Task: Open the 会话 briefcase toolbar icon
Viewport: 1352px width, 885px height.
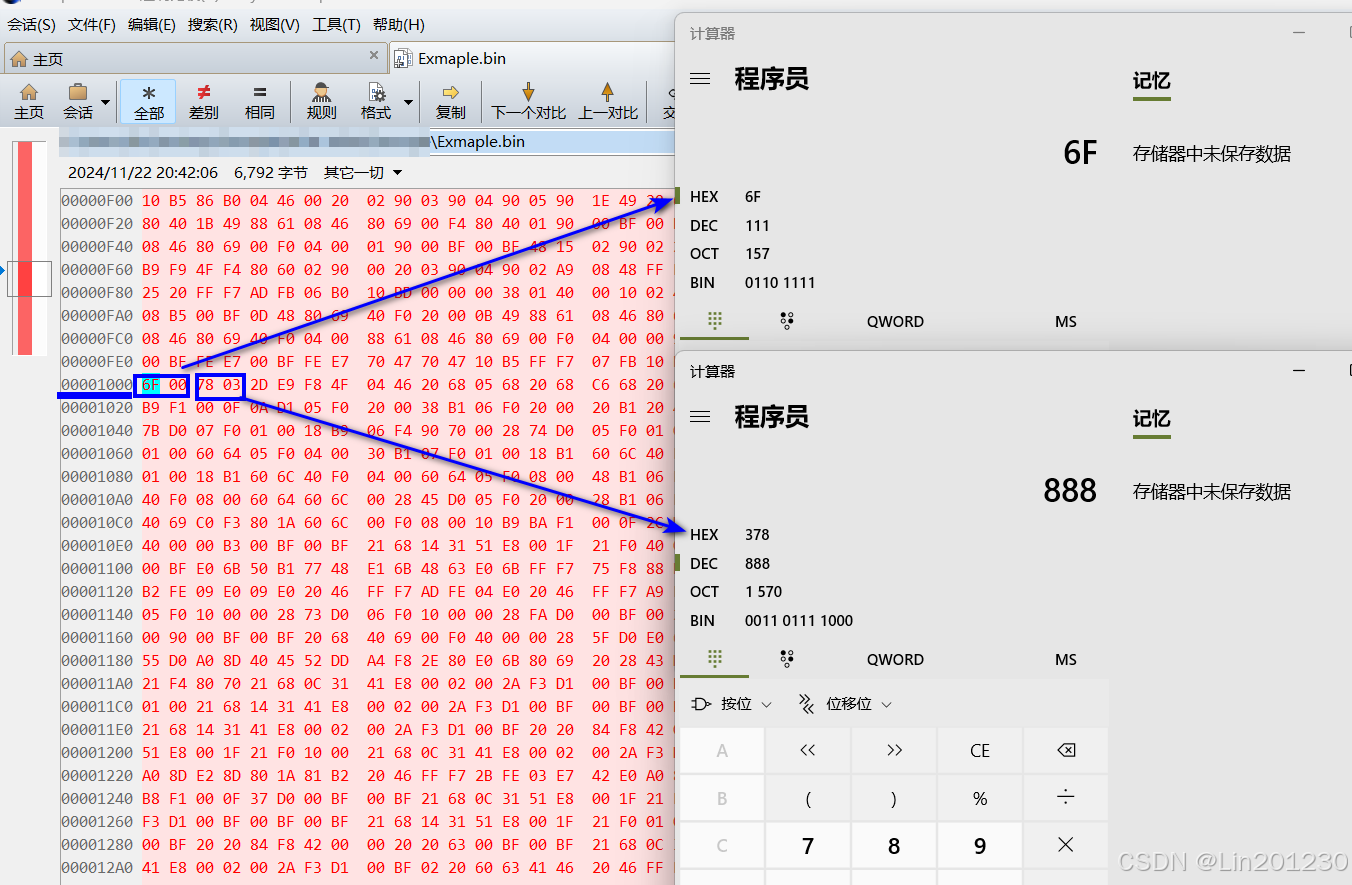Action: pos(78,101)
